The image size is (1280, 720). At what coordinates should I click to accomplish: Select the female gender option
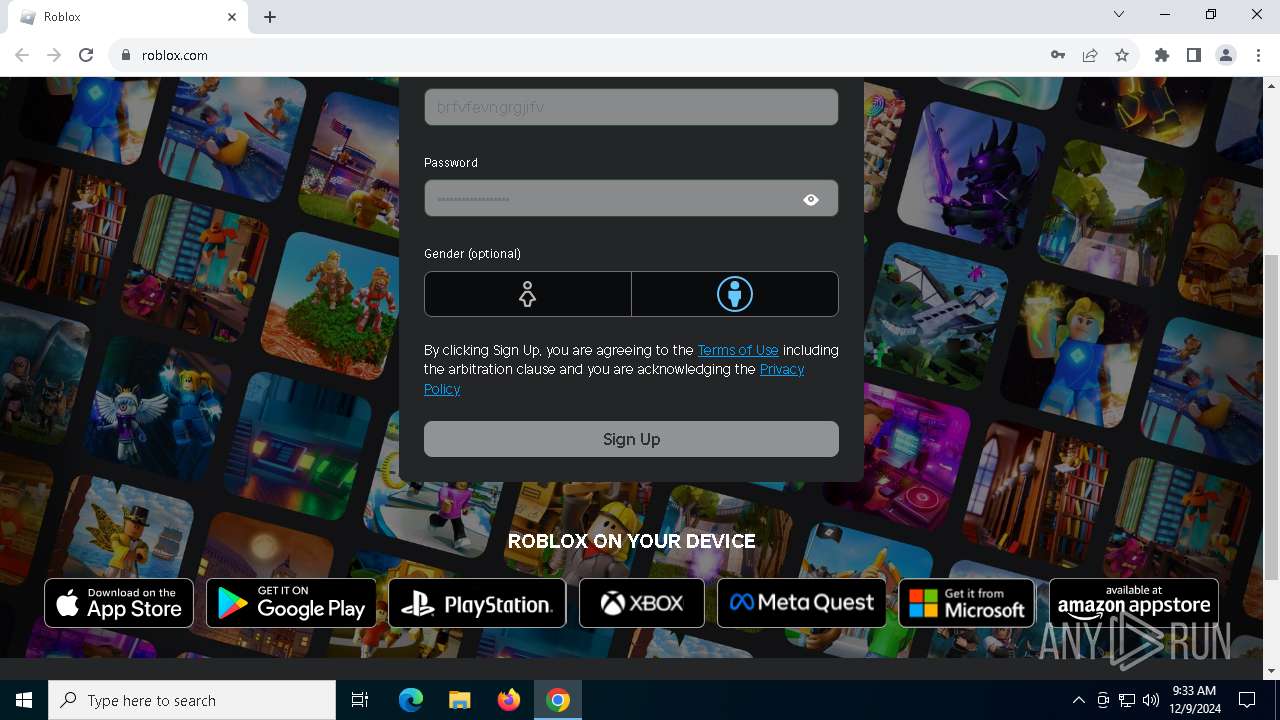(x=528, y=294)
